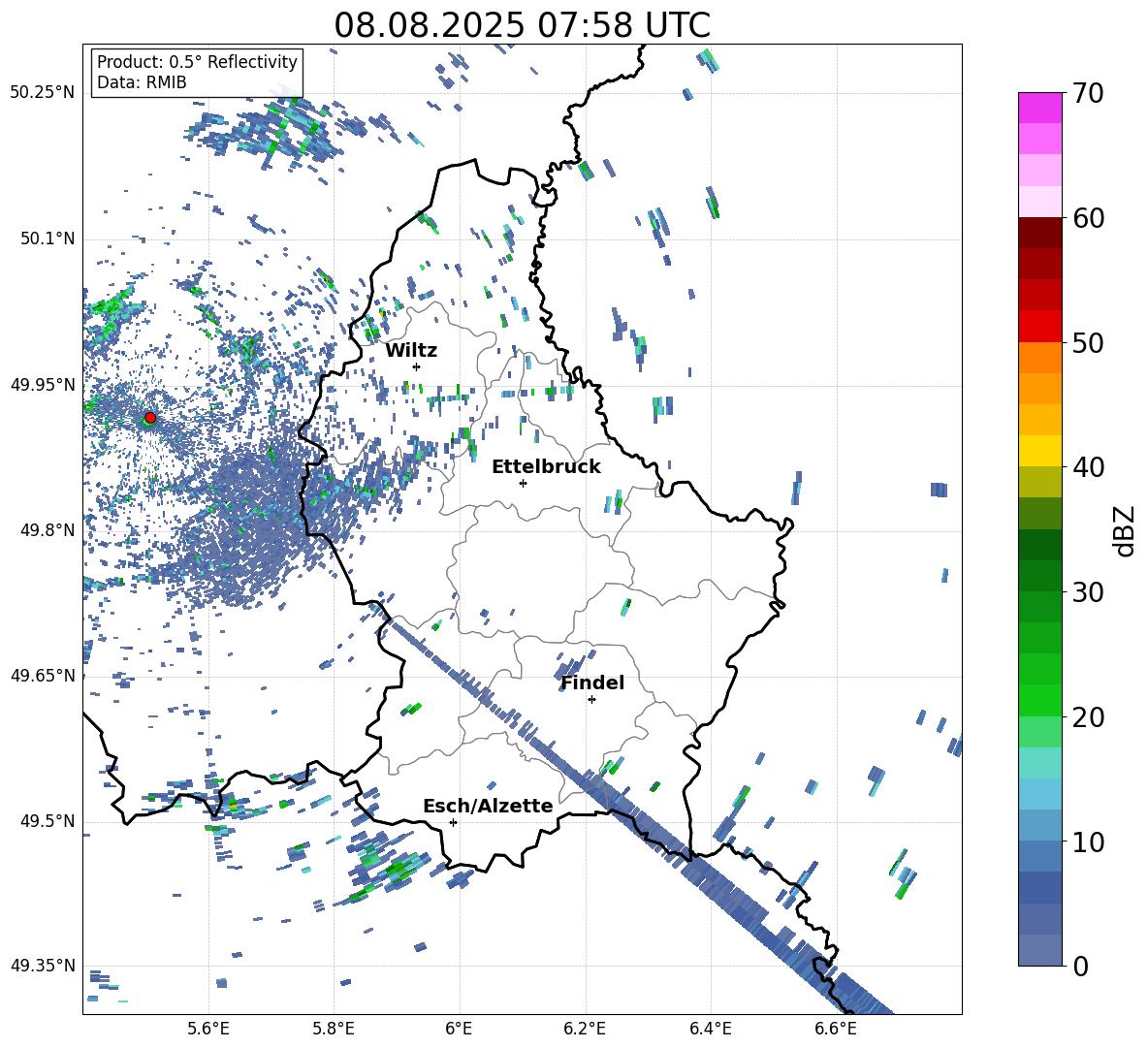
Task: Click the 5.6°E longitude label
Action: tap(208, 1029)
